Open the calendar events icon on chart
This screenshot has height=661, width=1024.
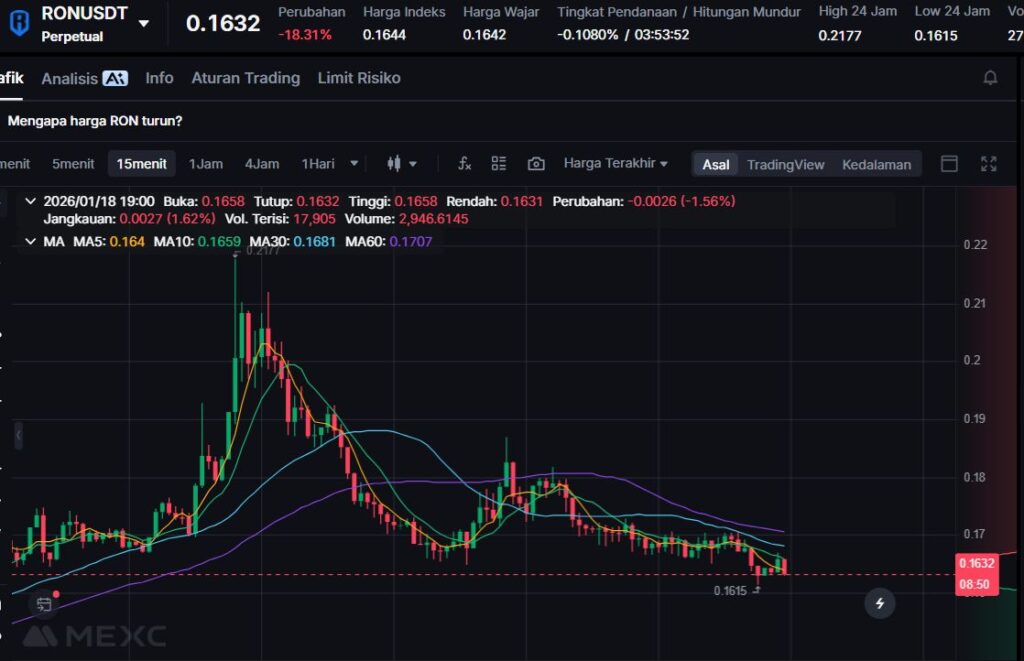[x=43, y=604]
